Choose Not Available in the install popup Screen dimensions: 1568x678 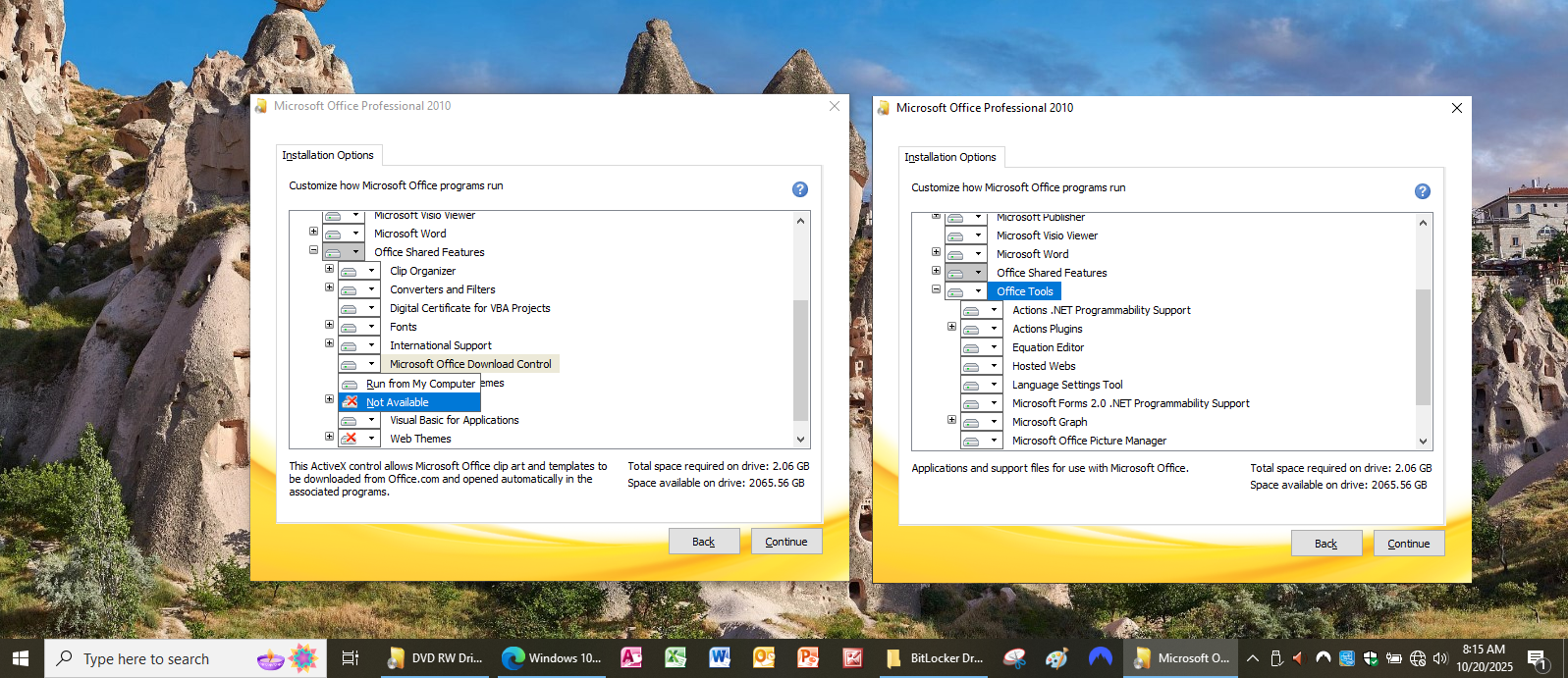coord(398,402)
